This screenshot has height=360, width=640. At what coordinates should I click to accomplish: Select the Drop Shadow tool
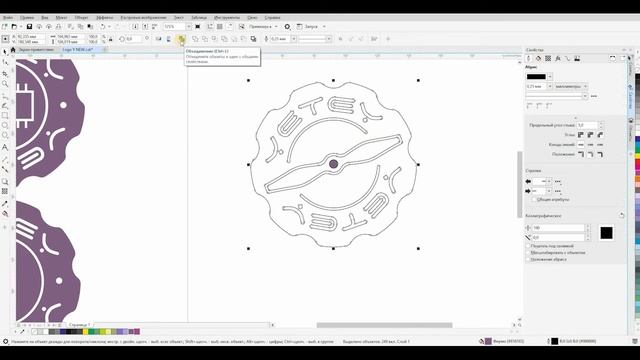pos(5,182)
